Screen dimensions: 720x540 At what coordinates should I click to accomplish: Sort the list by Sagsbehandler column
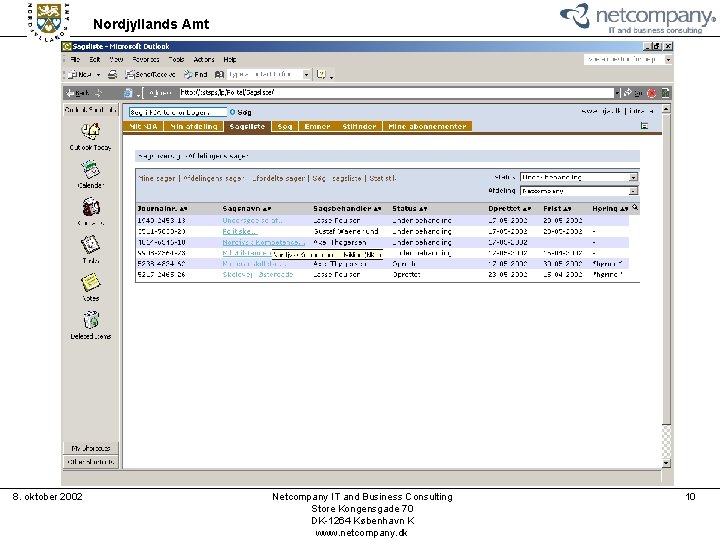pyautogui.click(x=347, y=208)
